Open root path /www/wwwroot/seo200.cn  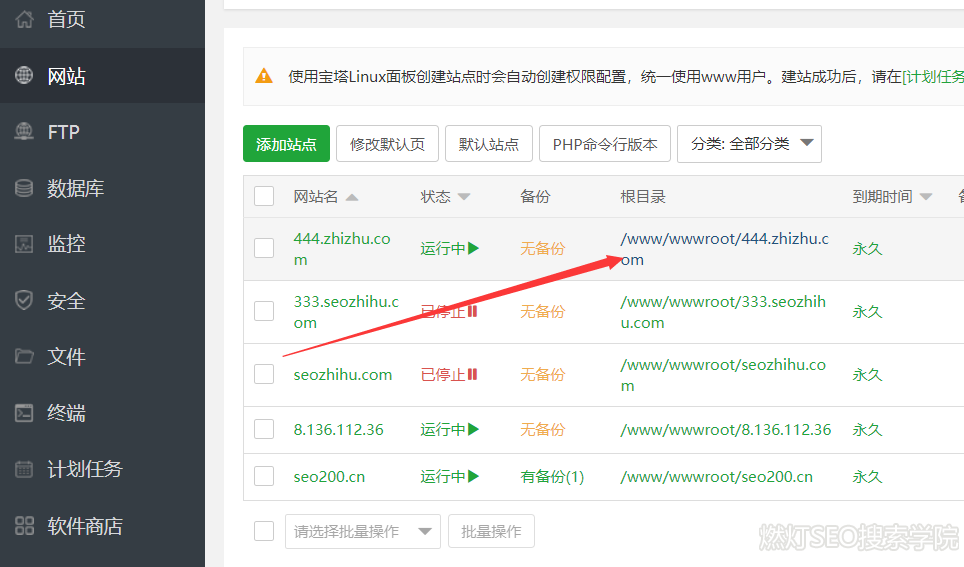click(716, 477)
